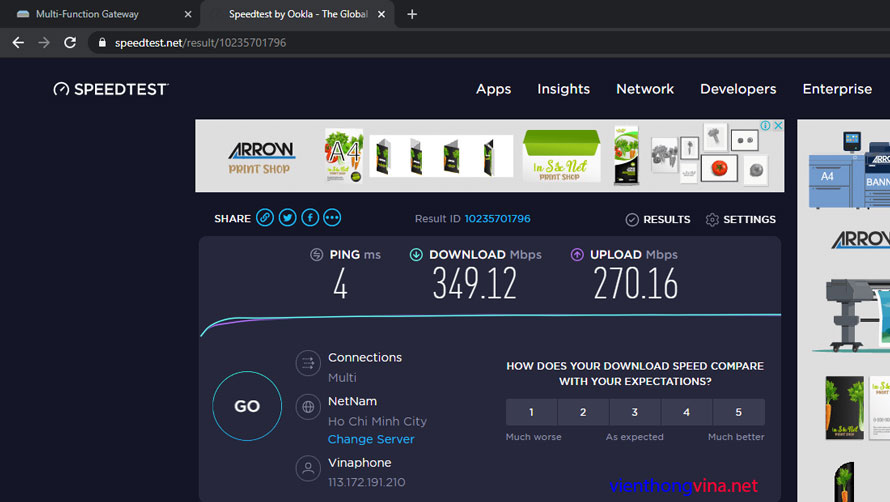Open the Insights menu
Viewport: 890px width, 502px height.
coord(563,89)
